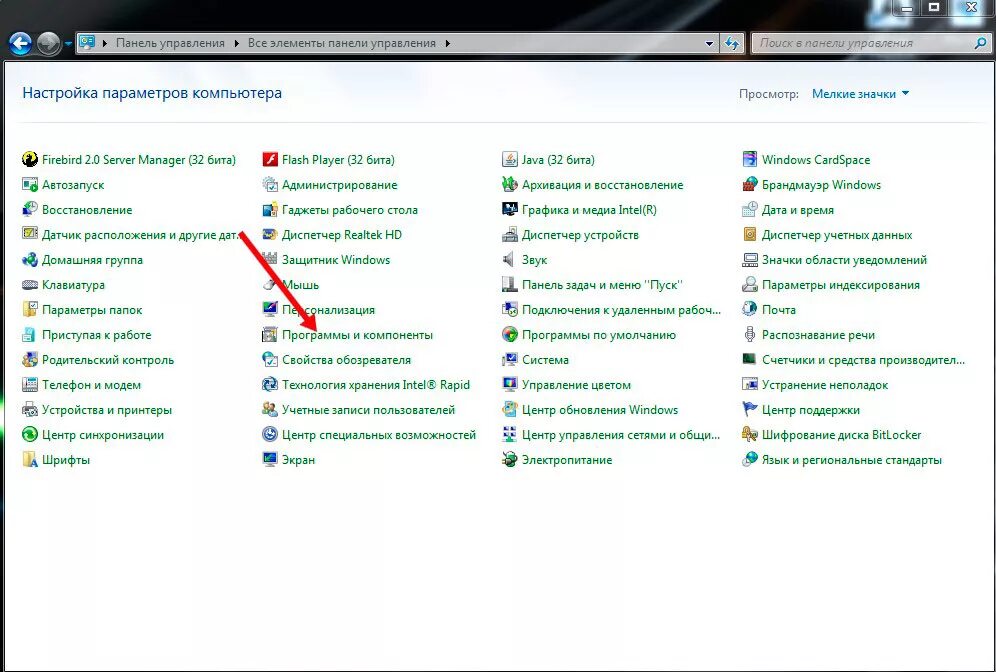
Task: Open the Центр поддержки flag icon
Action: click(x=750, y=410)
